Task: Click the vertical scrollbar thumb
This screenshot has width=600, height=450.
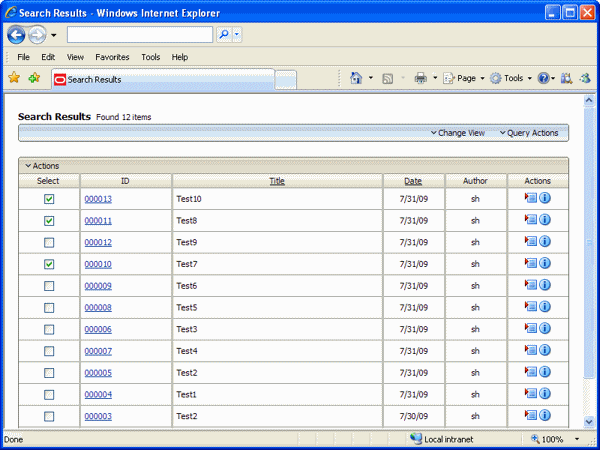Action: click(x=589, y=243)
